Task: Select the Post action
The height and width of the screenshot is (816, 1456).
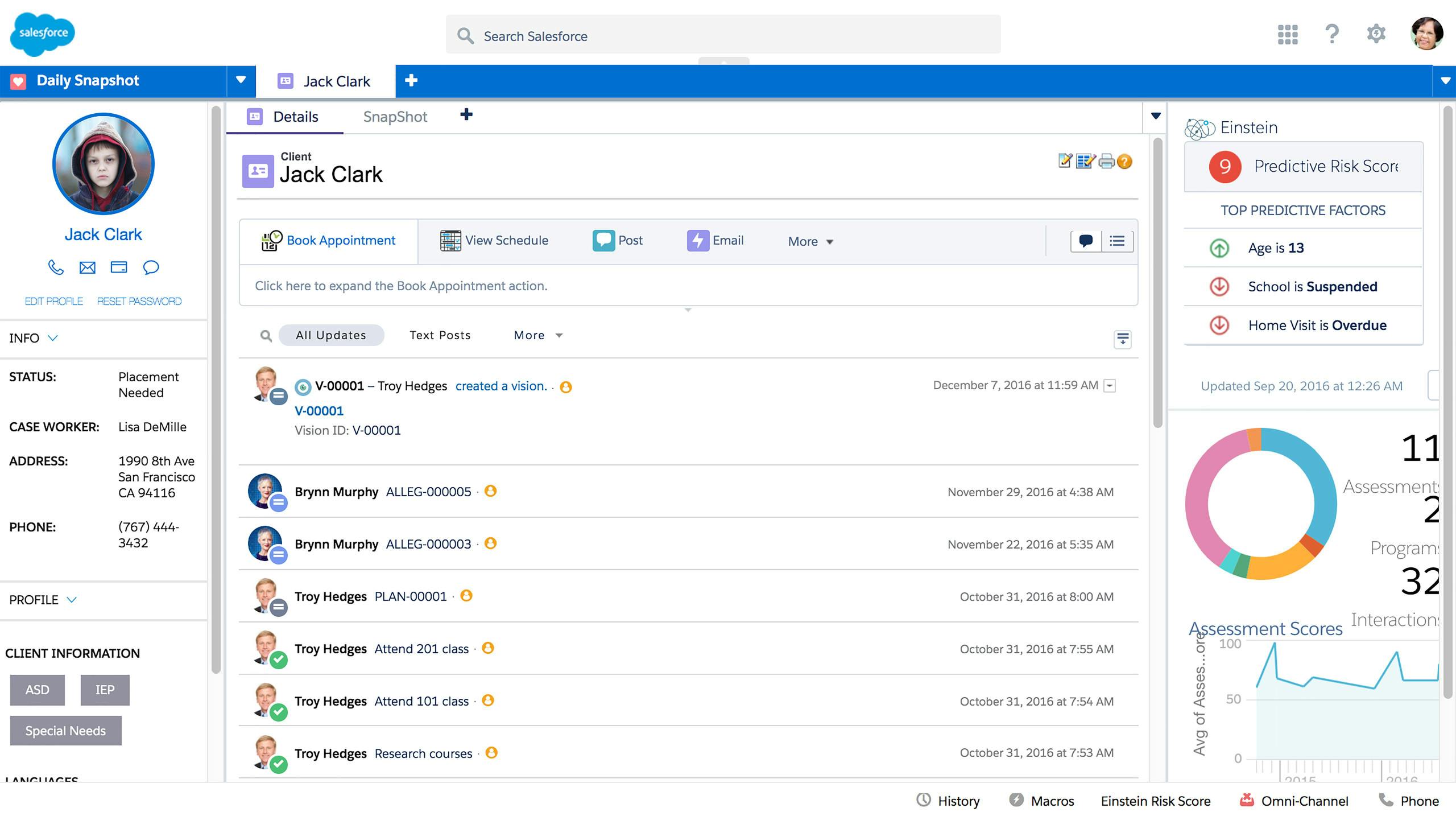Action: (618, 240)
